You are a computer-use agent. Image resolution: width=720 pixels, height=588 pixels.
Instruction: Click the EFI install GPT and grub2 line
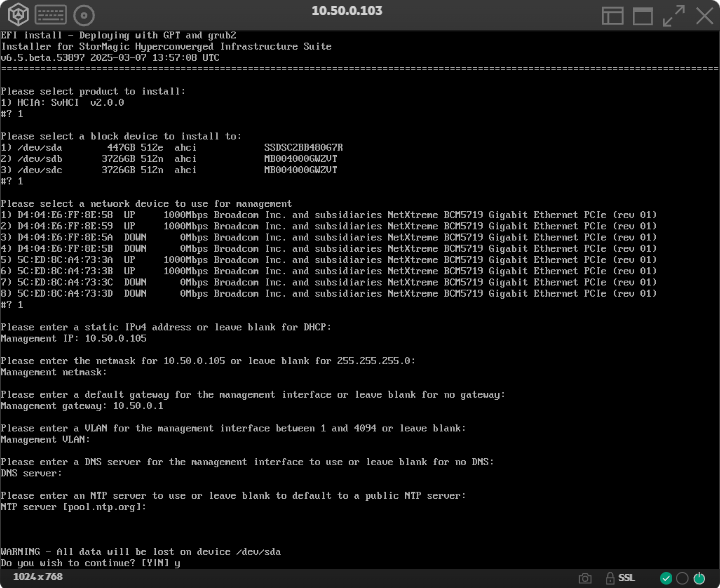pyautogui.click(x=118, y=35)
